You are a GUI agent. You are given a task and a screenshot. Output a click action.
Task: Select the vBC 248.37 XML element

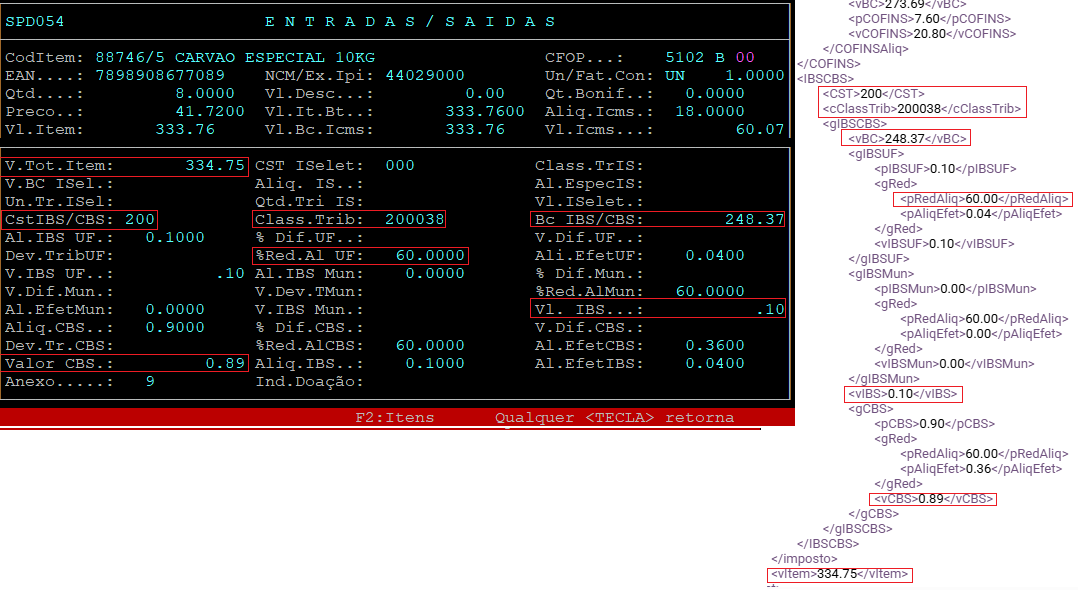click(x=905, y=138)
